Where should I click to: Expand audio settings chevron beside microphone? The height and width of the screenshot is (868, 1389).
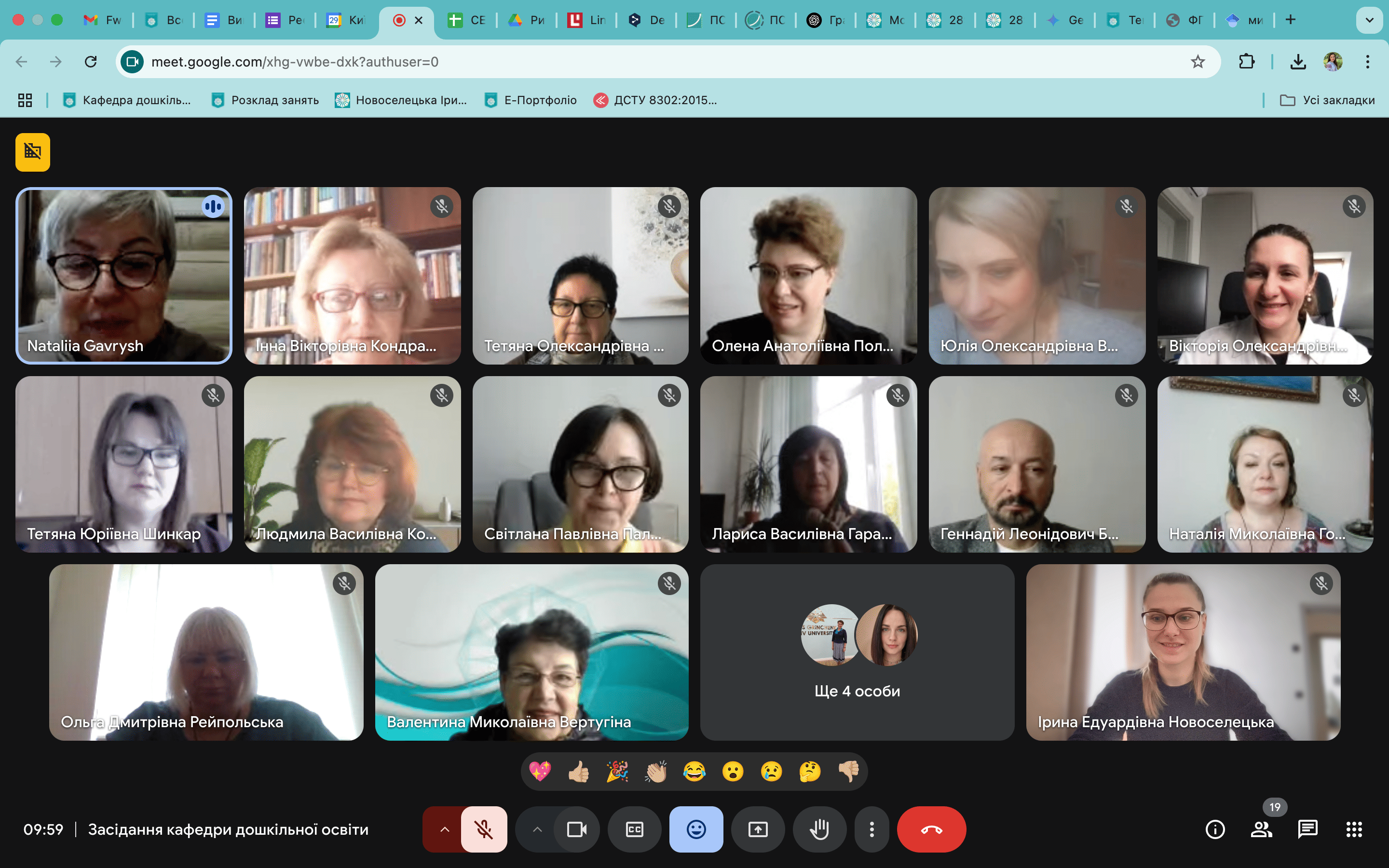click(x=444, y=829)
